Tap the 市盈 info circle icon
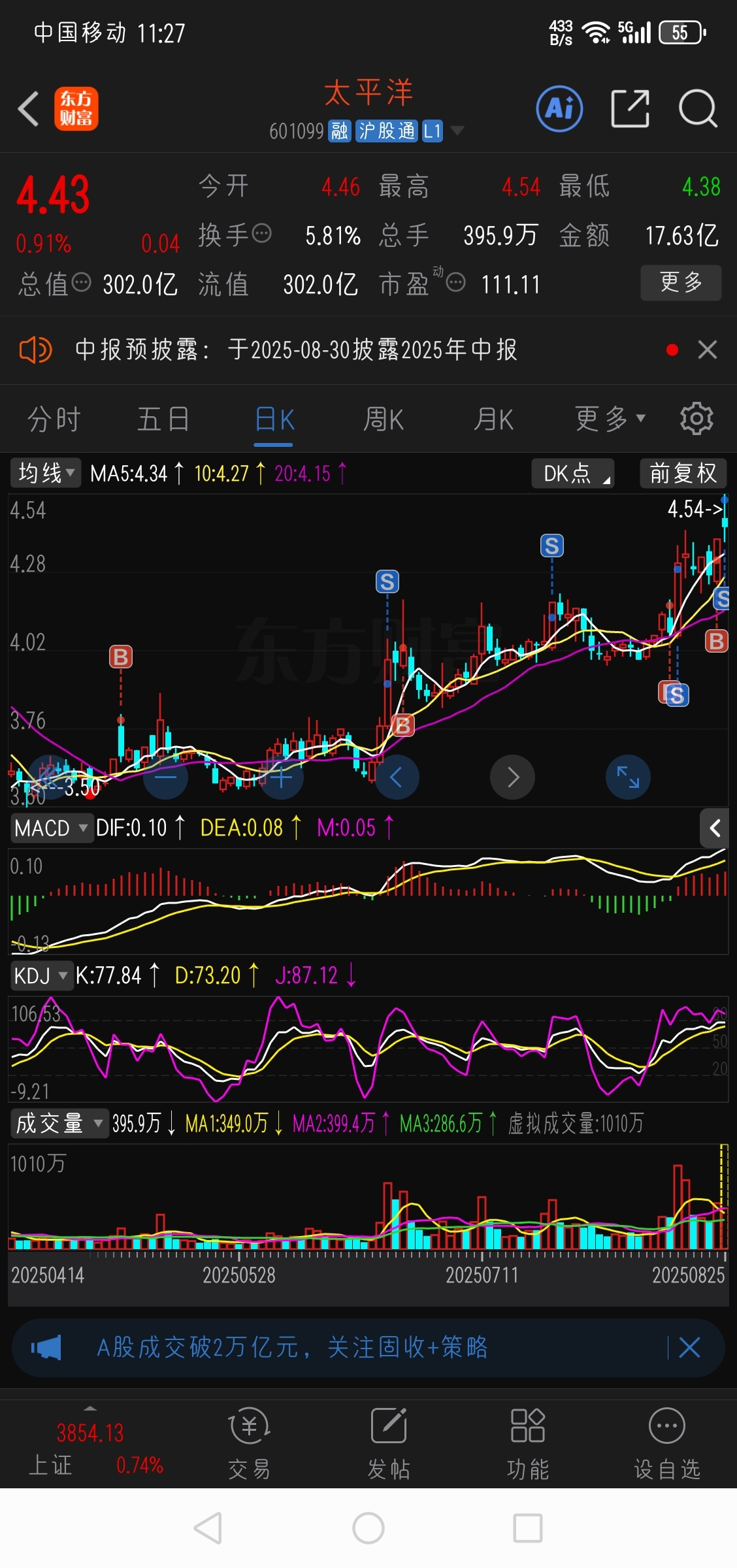 click(456, 283)
